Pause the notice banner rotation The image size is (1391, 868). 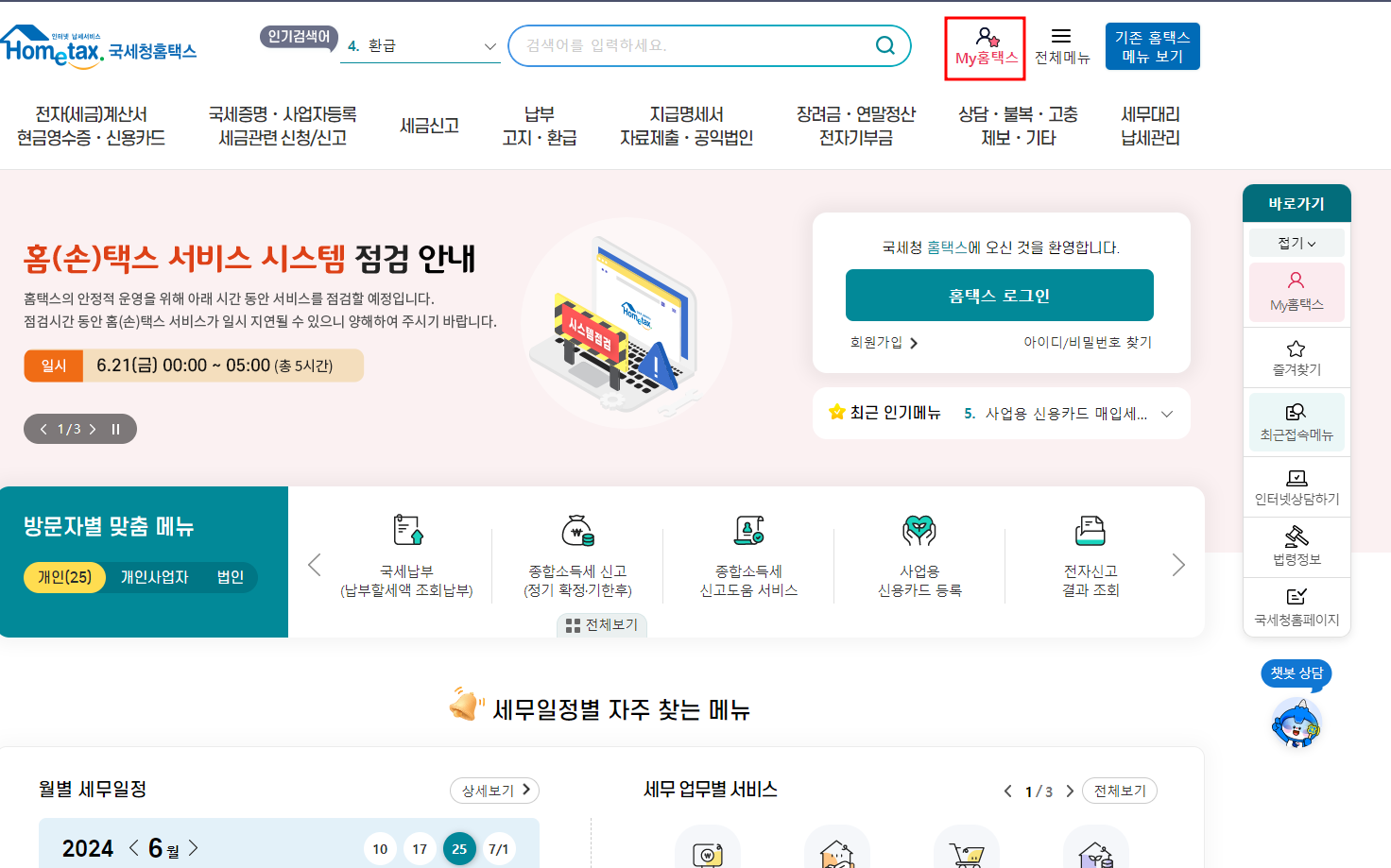114,428
